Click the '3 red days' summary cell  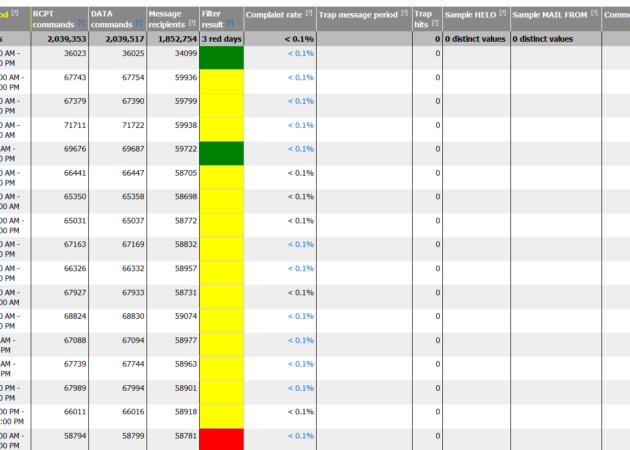pos(222,39)
